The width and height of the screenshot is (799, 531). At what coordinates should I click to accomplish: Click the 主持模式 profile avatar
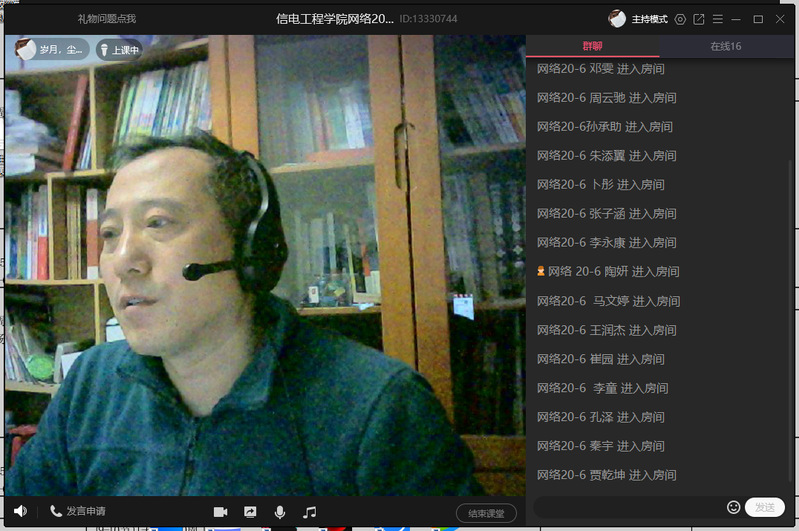pos(618,19)
